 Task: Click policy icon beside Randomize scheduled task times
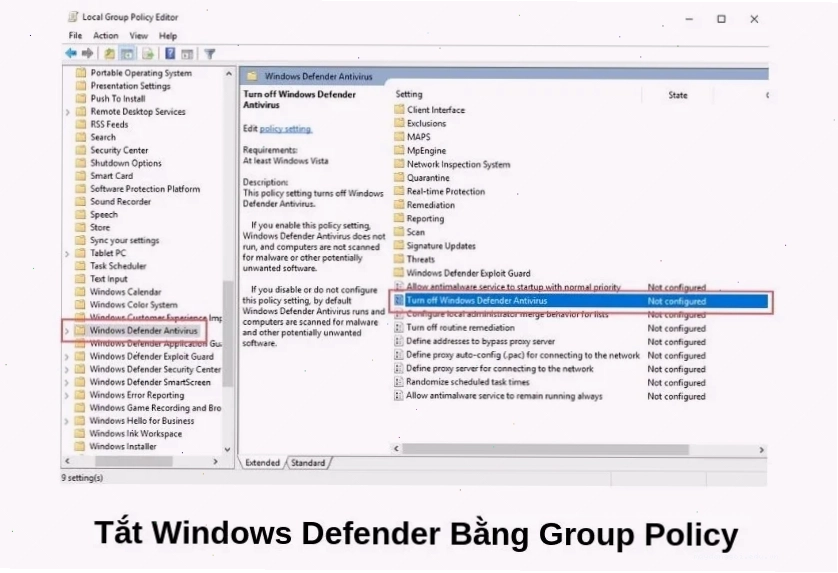[x=398, y=382]
